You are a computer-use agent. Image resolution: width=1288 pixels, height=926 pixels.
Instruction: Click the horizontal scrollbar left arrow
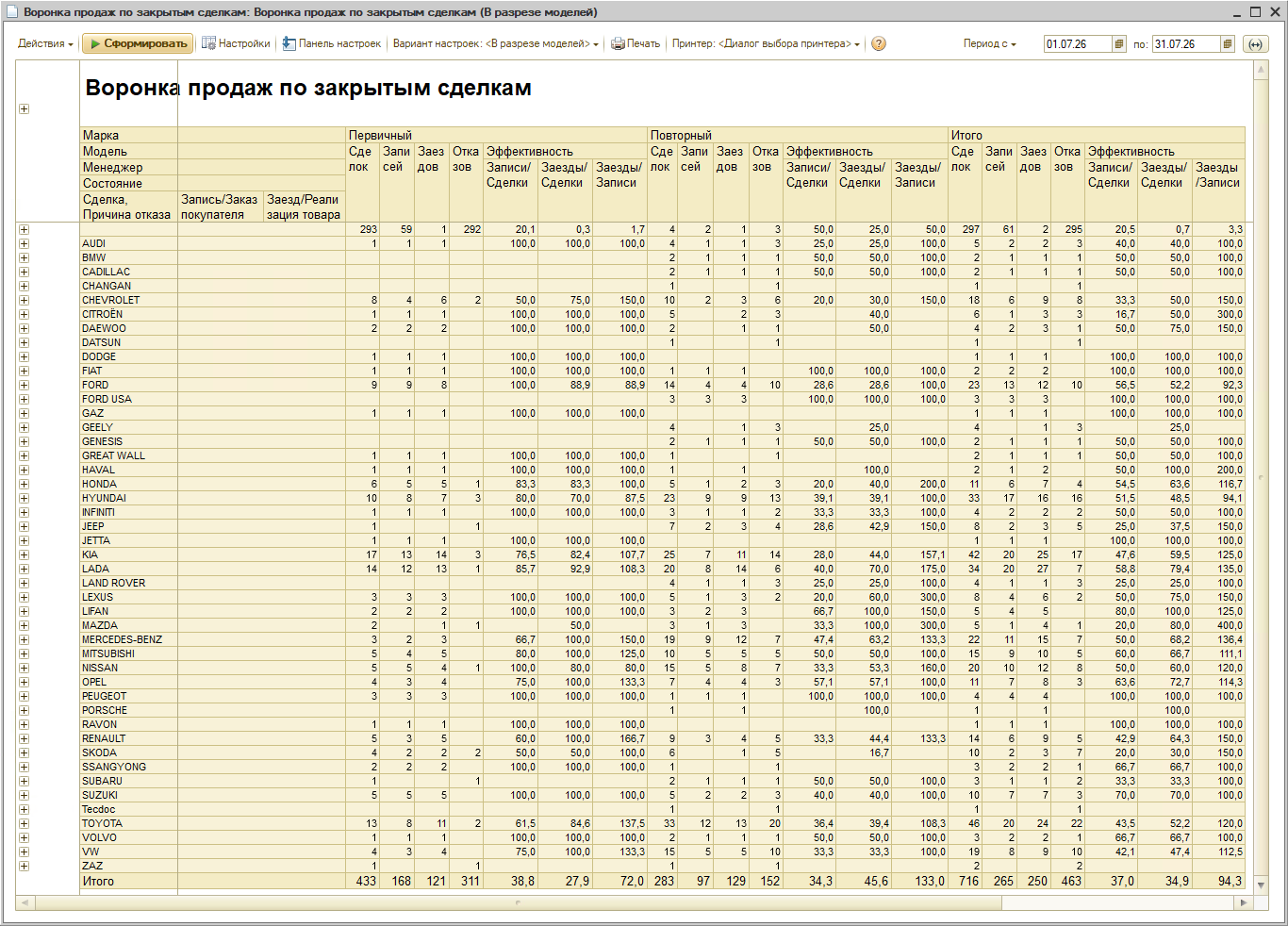point(24,902)
